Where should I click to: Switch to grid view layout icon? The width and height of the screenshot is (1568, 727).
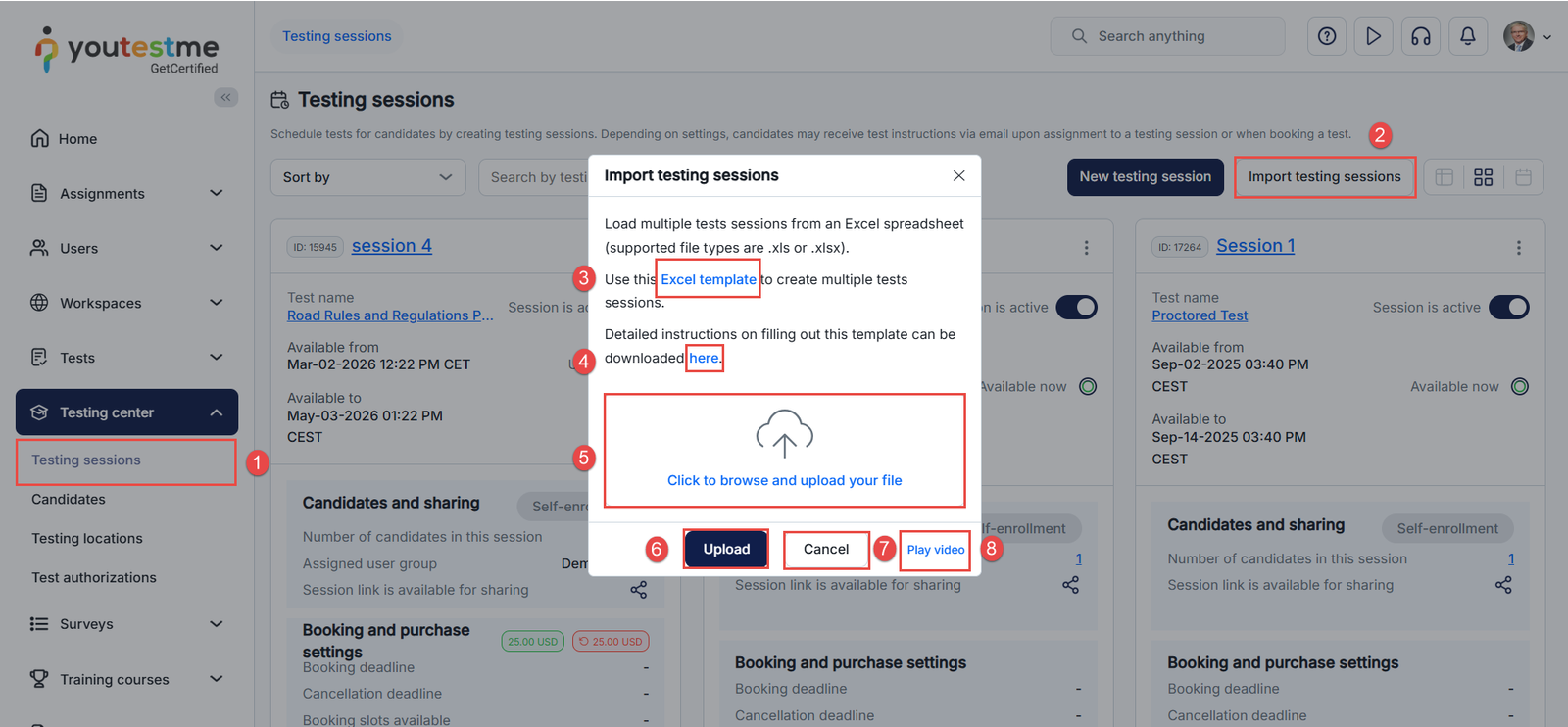pyautogui.click(x=1483, y=177)
